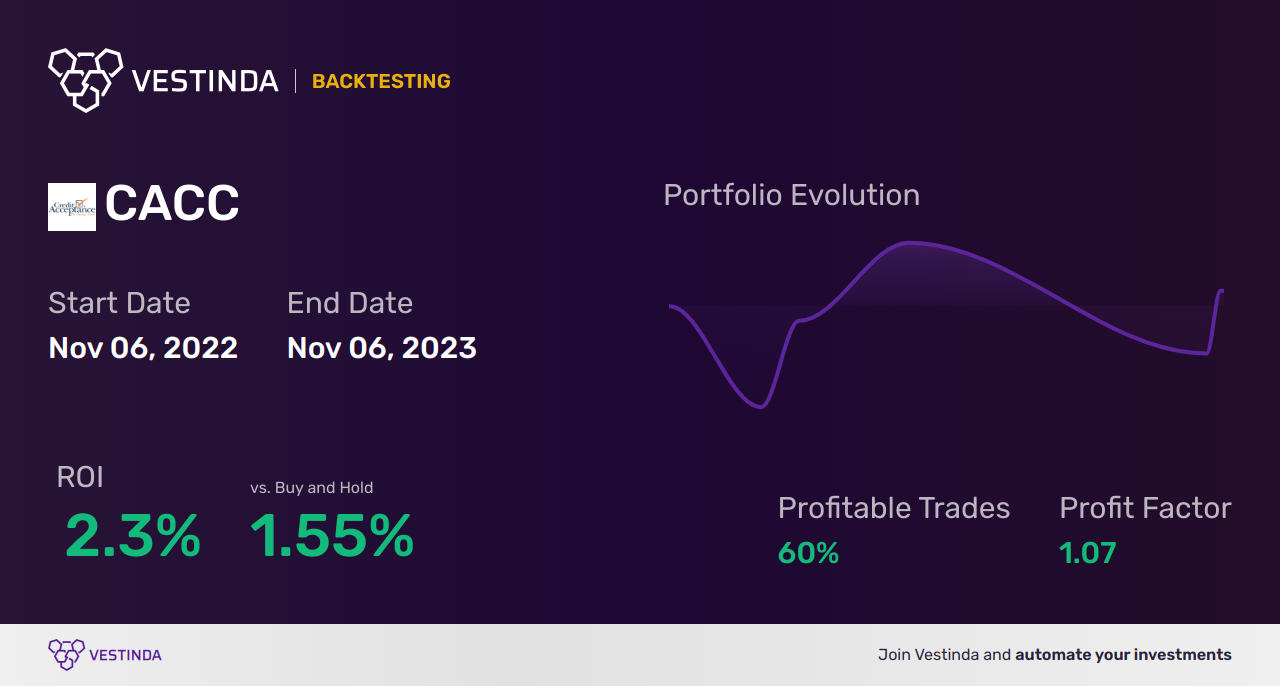This screenshot has width=1280, height=686.
Task: Click the CACC ticker title
Action: point(172,205)
